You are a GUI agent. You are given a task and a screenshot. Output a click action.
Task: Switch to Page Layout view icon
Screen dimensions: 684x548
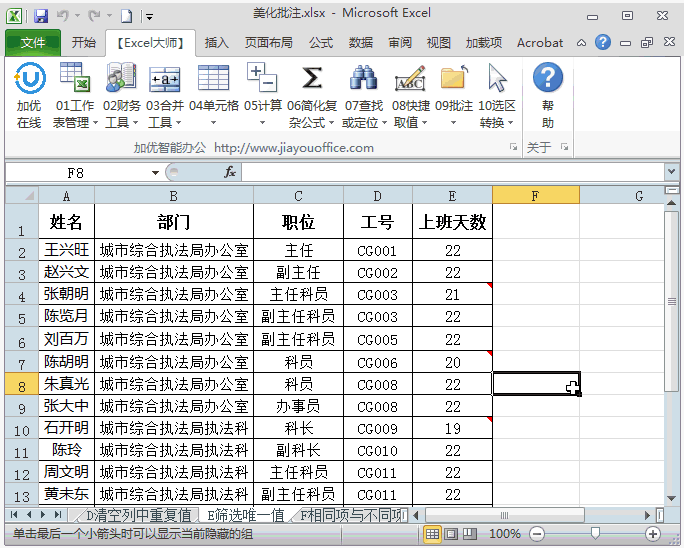(x=451, y=534)
